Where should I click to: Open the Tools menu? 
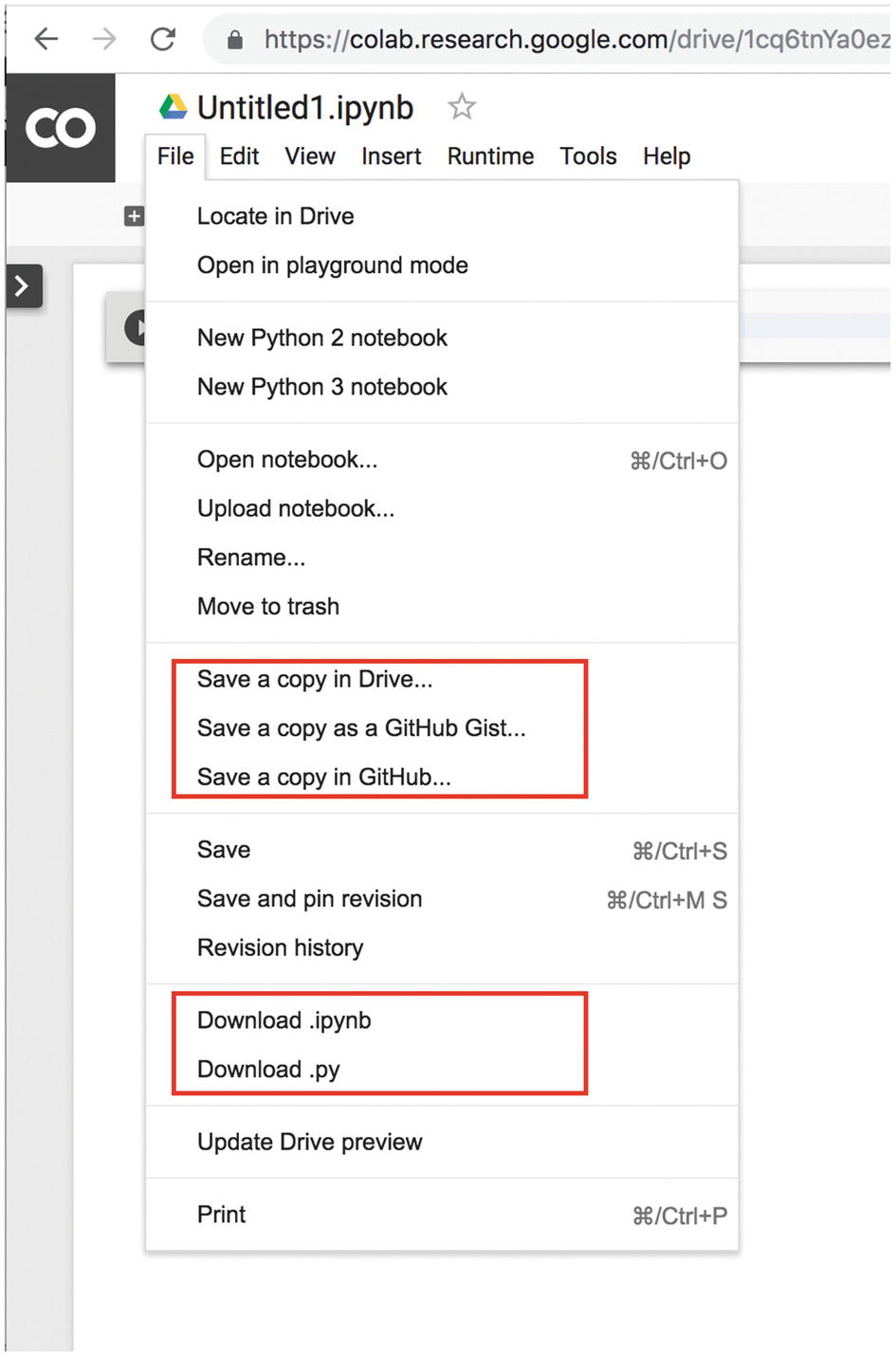(x=588, y=156)
